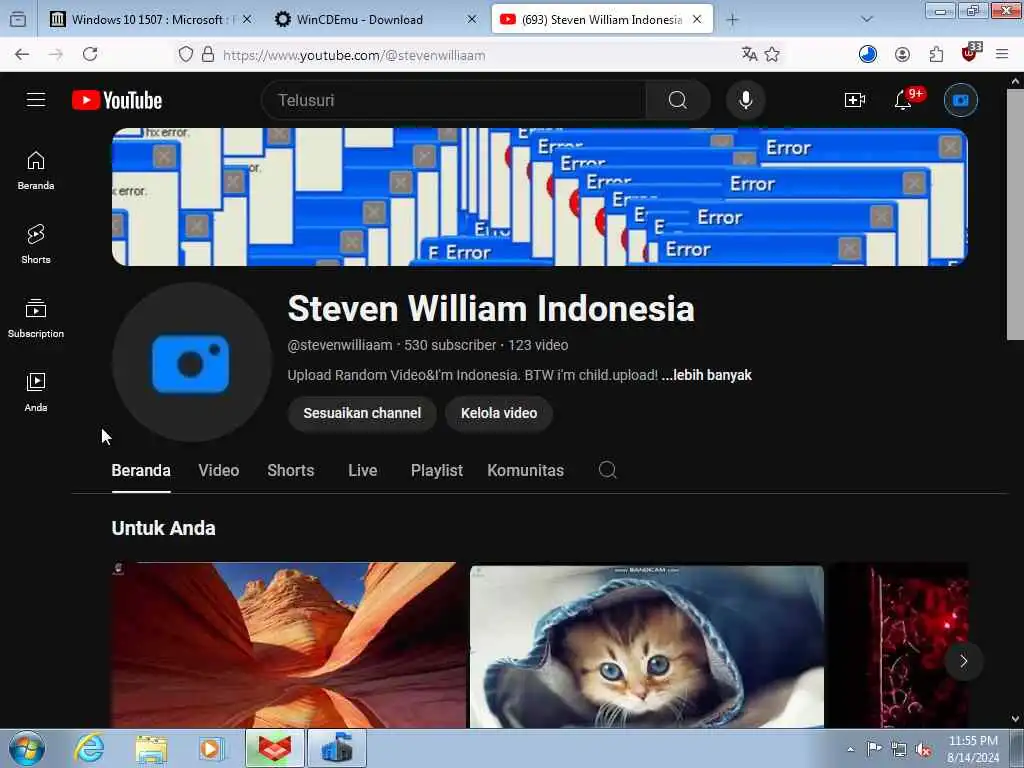This screenshot has height=768, width=1024.
Task: Click the tracking protection shield icon
Action: pyautogui.click(x=186, y=54)
